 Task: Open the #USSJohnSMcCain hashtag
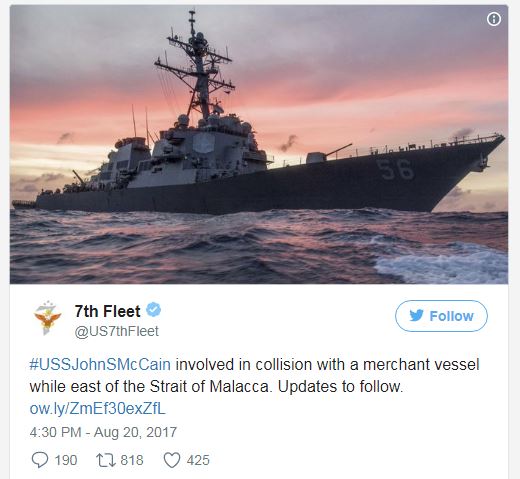coord(100,364)
